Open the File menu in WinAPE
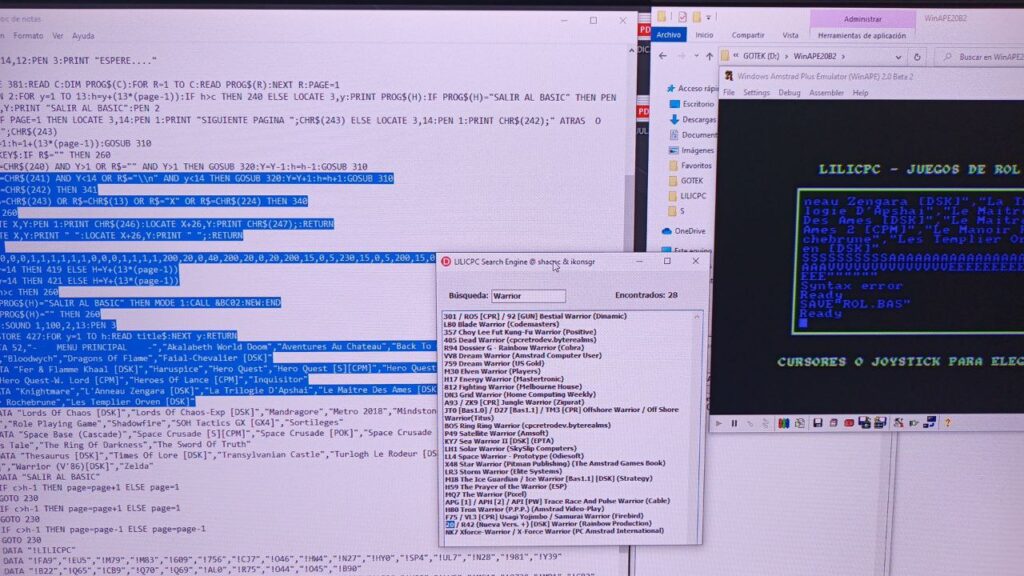This screenshot has width=1024, height=576. click(729, 93)
